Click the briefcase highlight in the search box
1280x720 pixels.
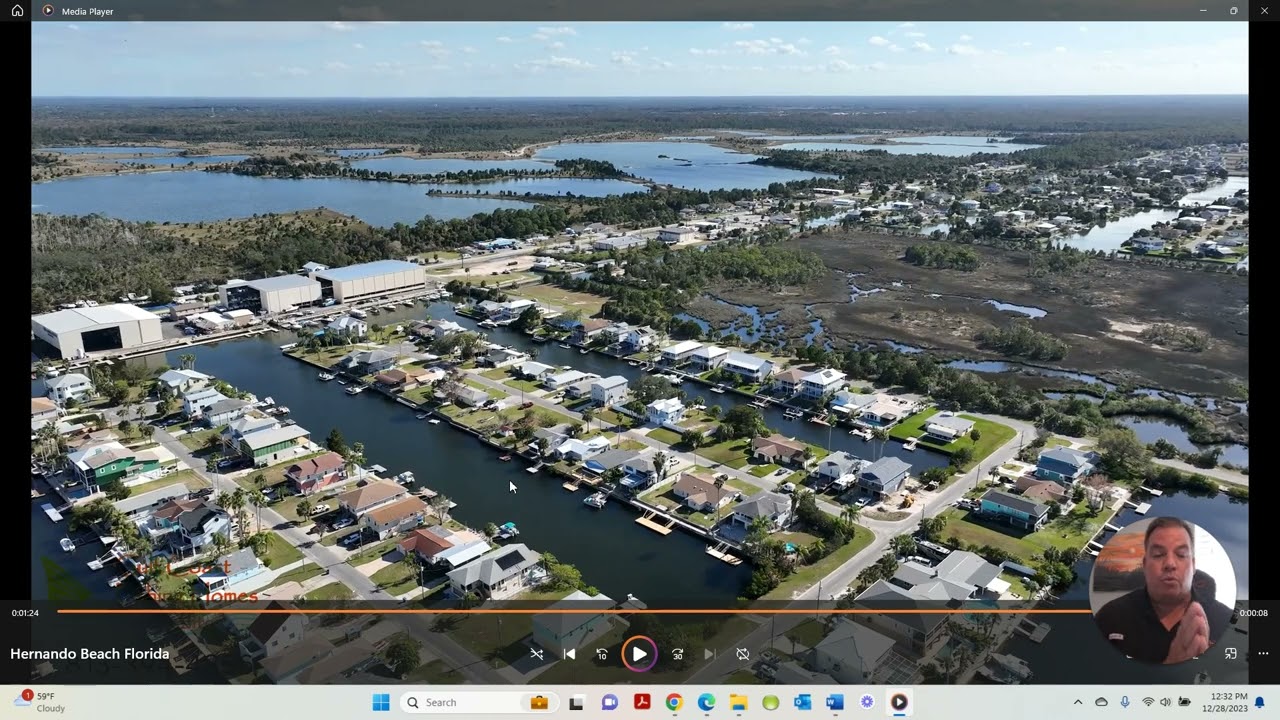[539, 703]
